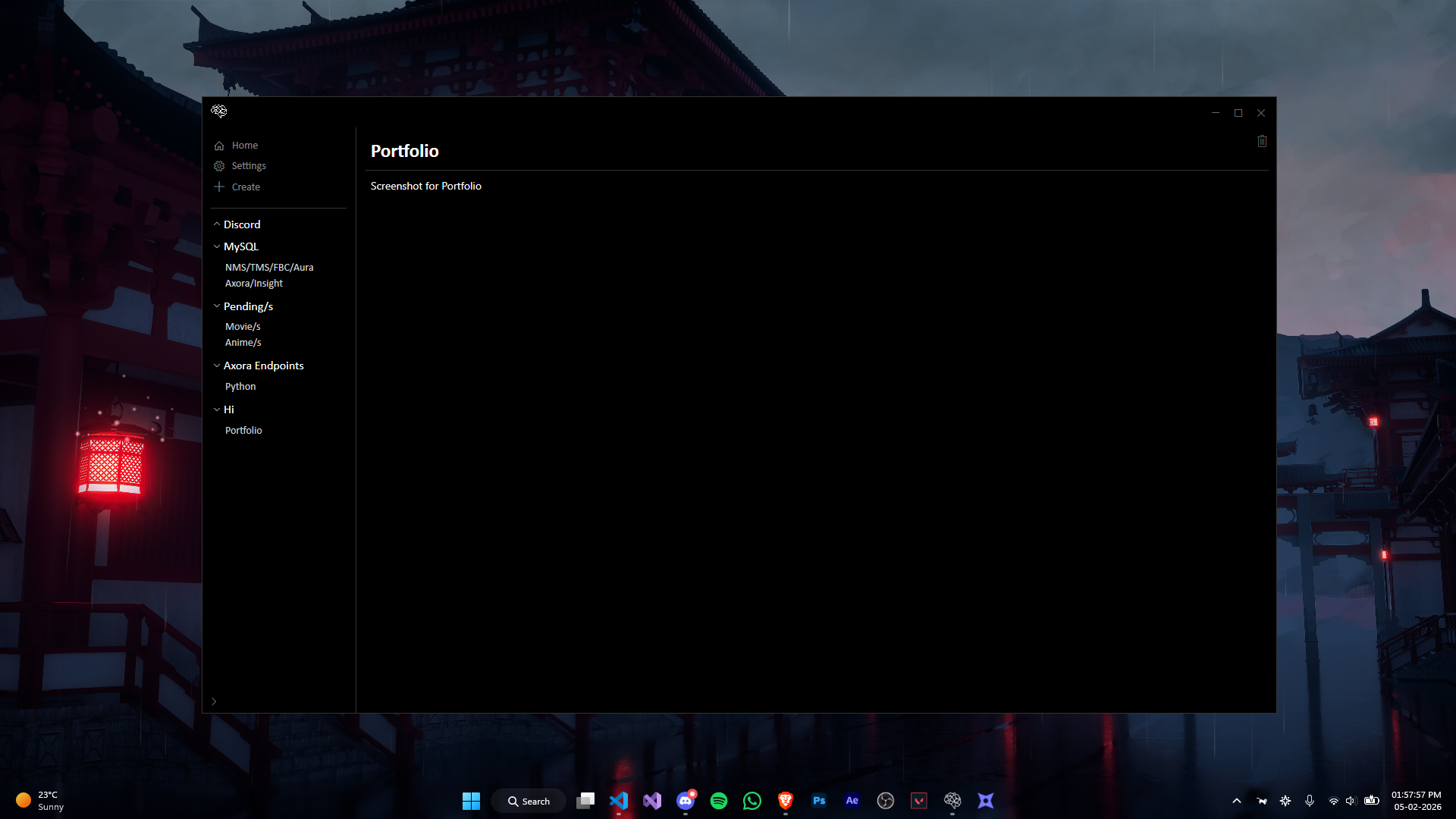
Task: Click the brain app logo icon
Action: coord(219,111)
